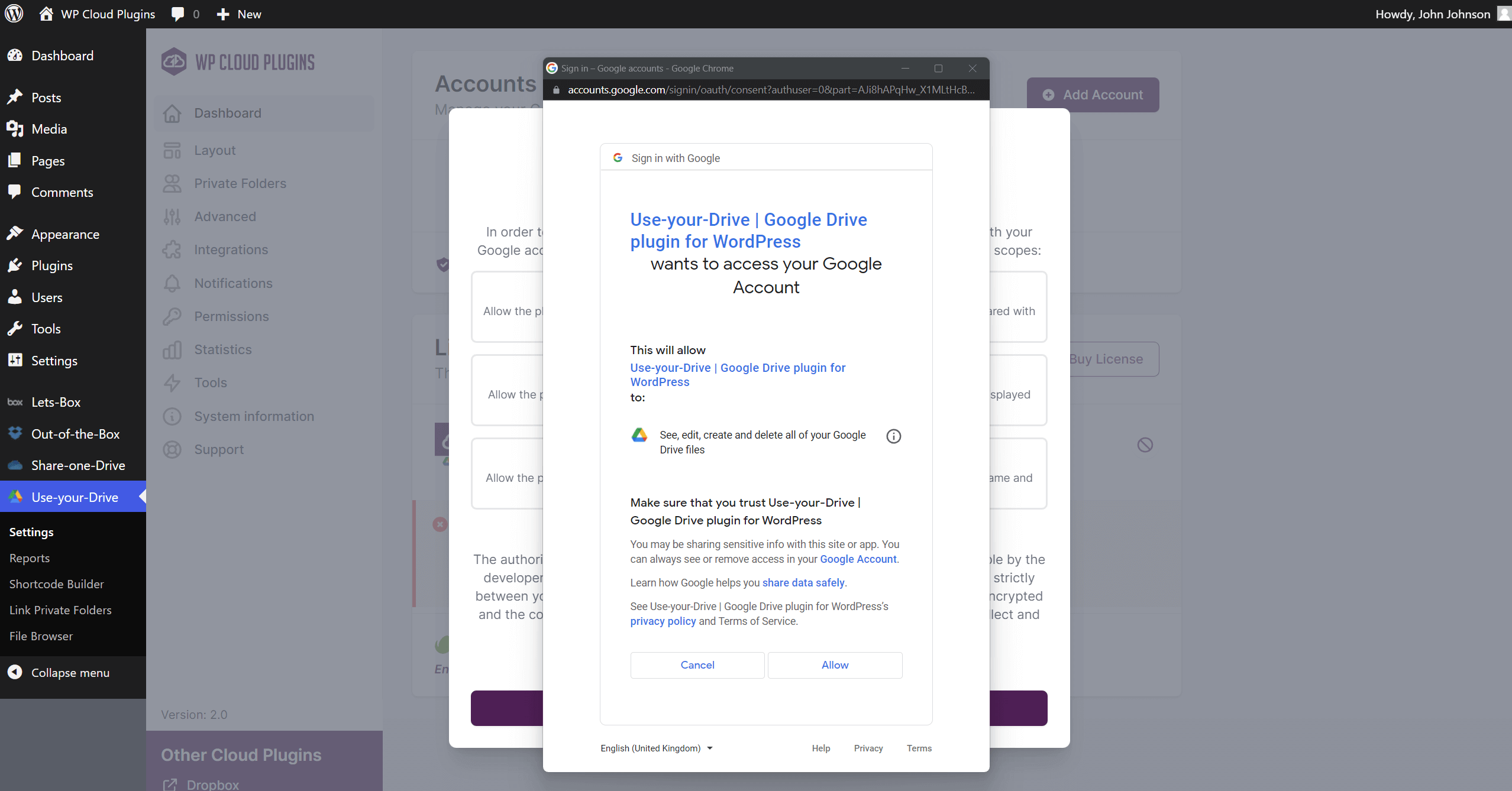Open Howdy, John Johnson user menu
The width and height of the screenshot is (1512, 791).
click(x=1432, y=14)
